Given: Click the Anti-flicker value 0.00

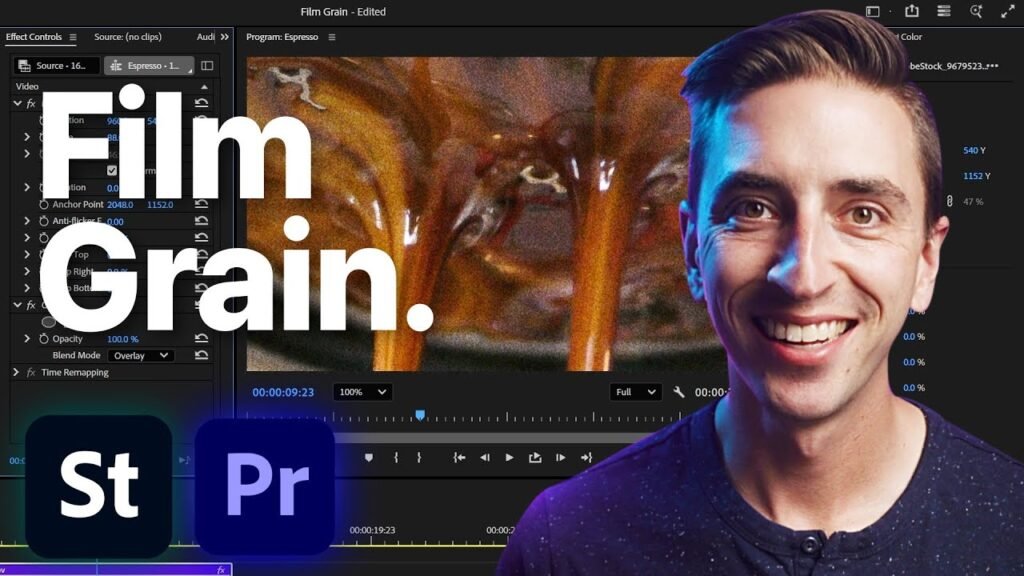Looking at the screenshot, I should [115, 221].
